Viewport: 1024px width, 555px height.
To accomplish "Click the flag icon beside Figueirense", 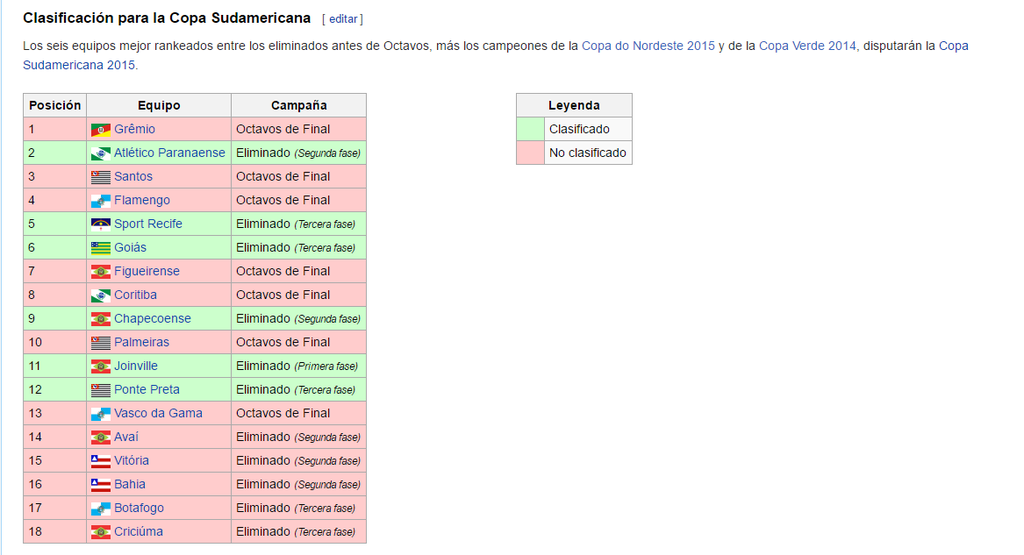I will pyautogui.click(x=101, y=272).
